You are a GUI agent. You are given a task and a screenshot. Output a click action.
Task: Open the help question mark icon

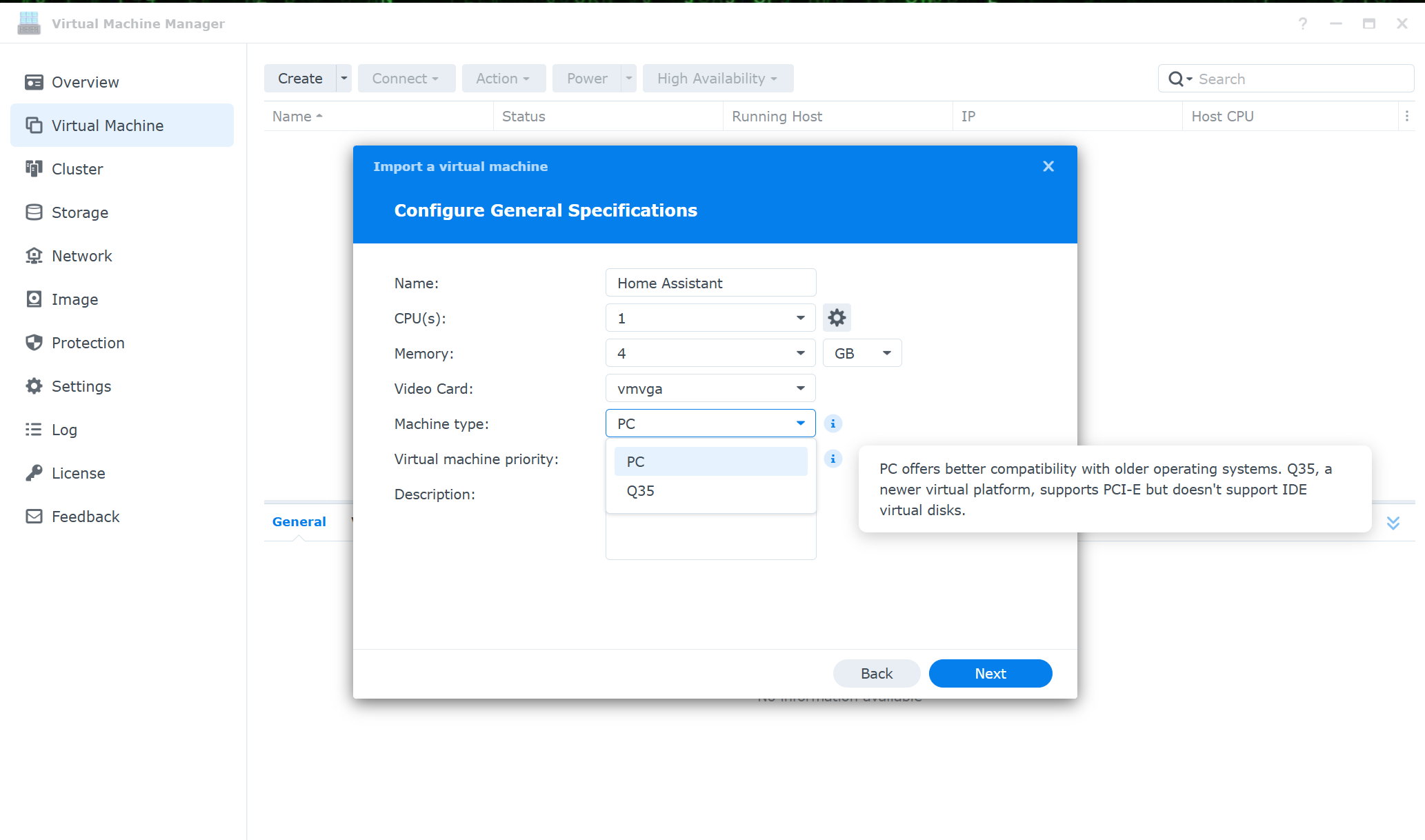1302,23
